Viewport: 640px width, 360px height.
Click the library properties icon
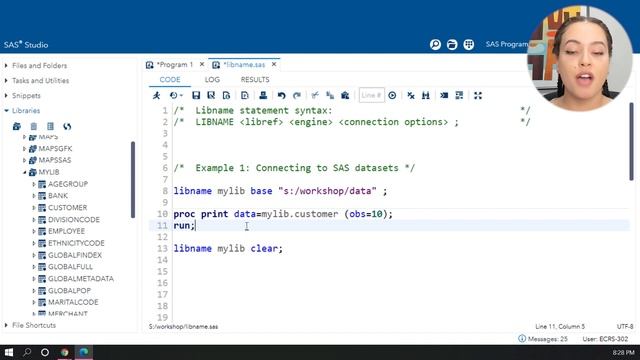pyautogui.click(x=50, y=127)
